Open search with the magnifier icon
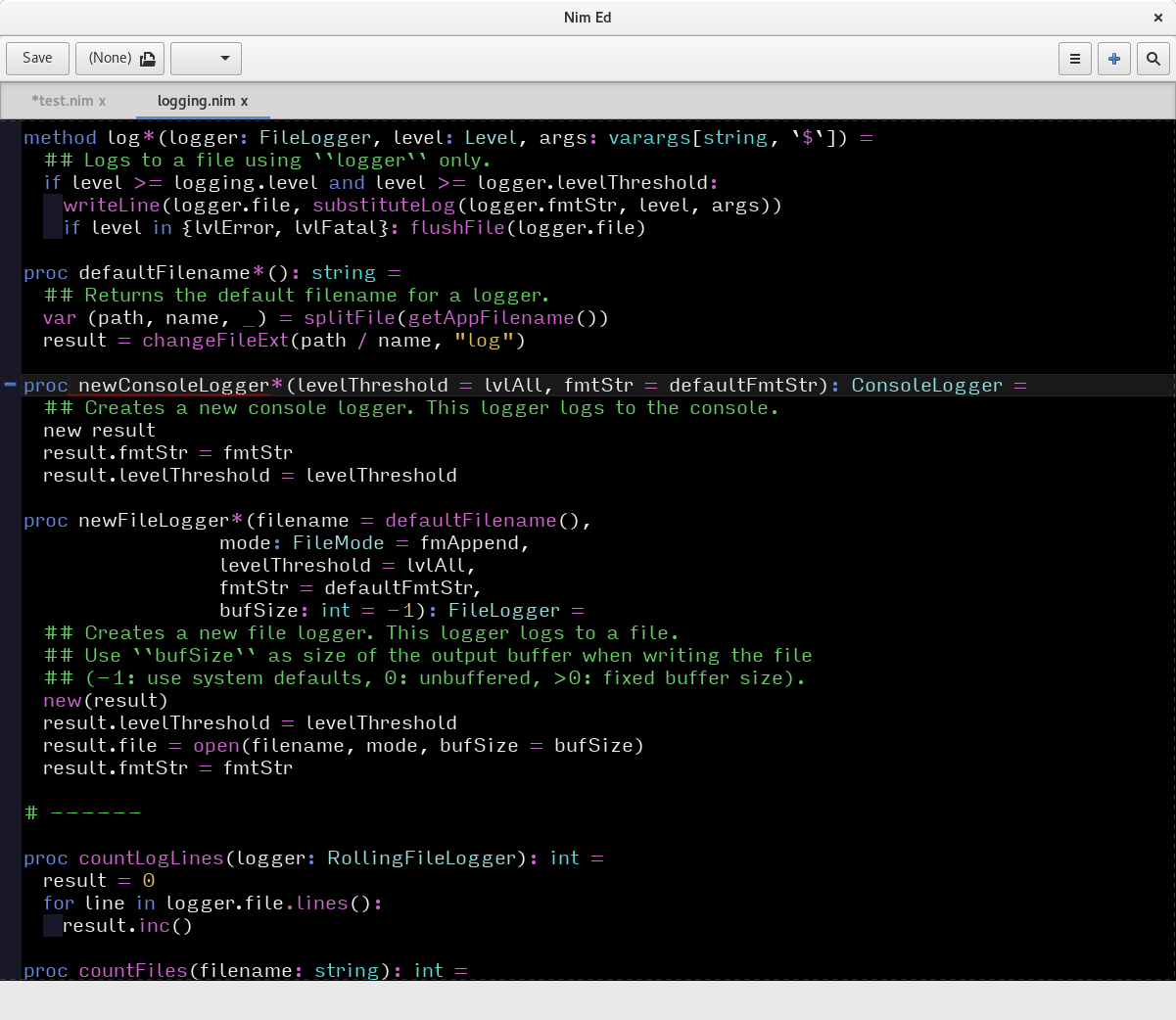 (x=1153, y=59)
